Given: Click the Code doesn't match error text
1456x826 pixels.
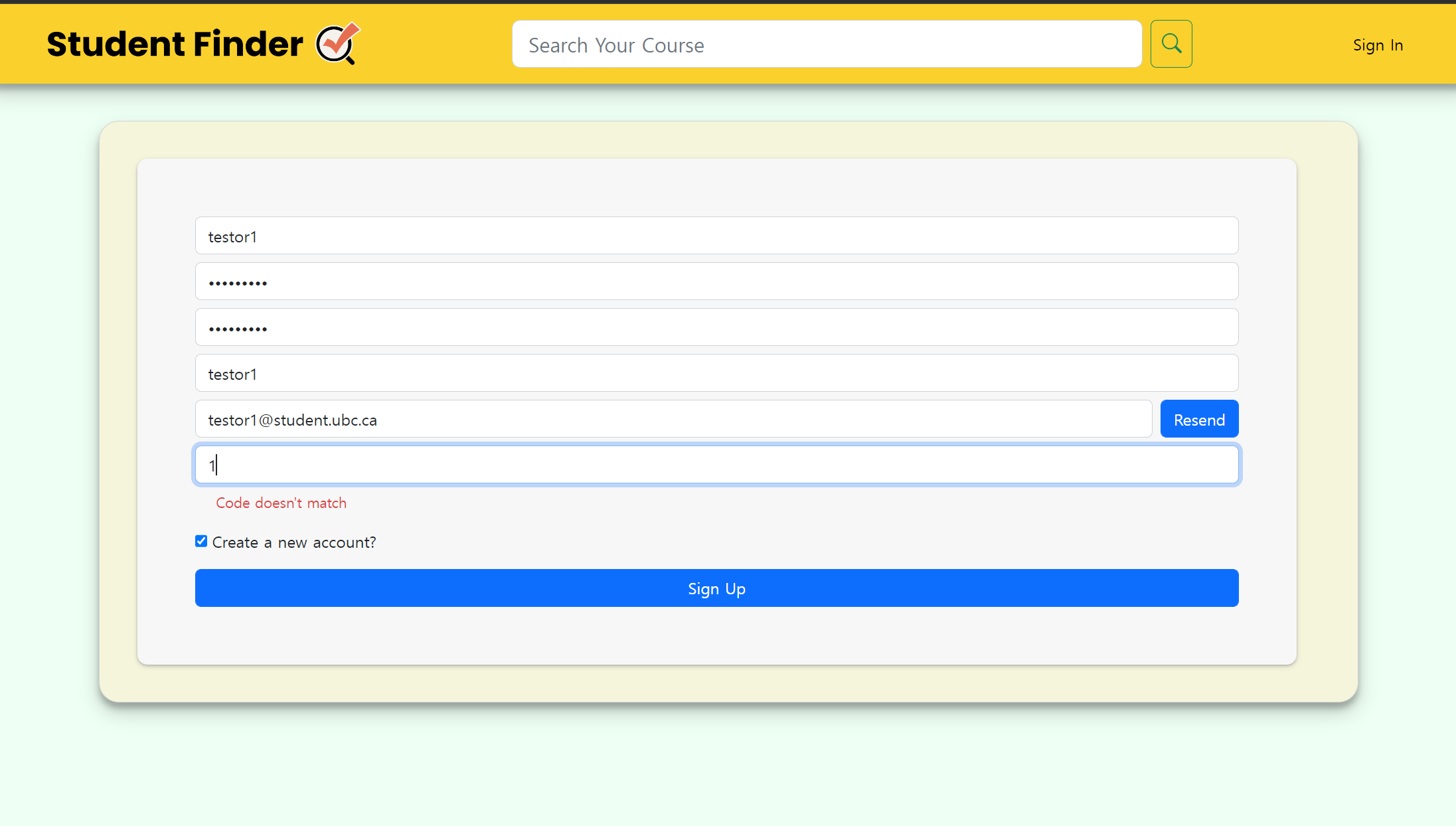Looking at the screenshot, I should pyautogui.click(x=281, y=503).
